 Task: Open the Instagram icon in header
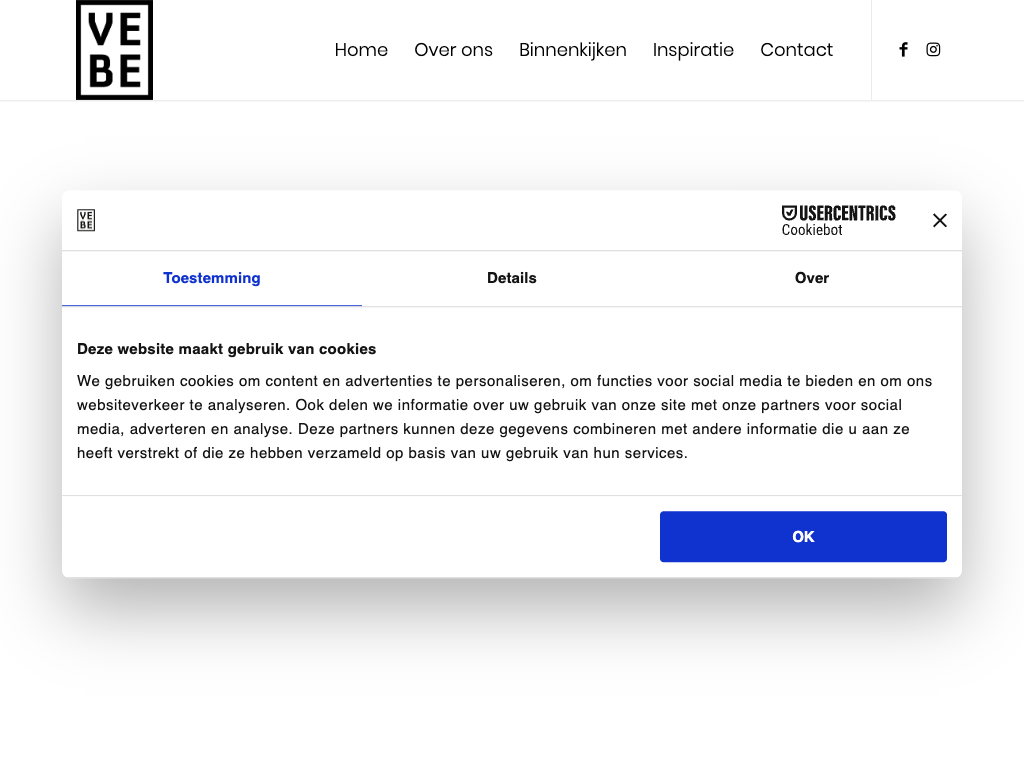coord(933,50)
